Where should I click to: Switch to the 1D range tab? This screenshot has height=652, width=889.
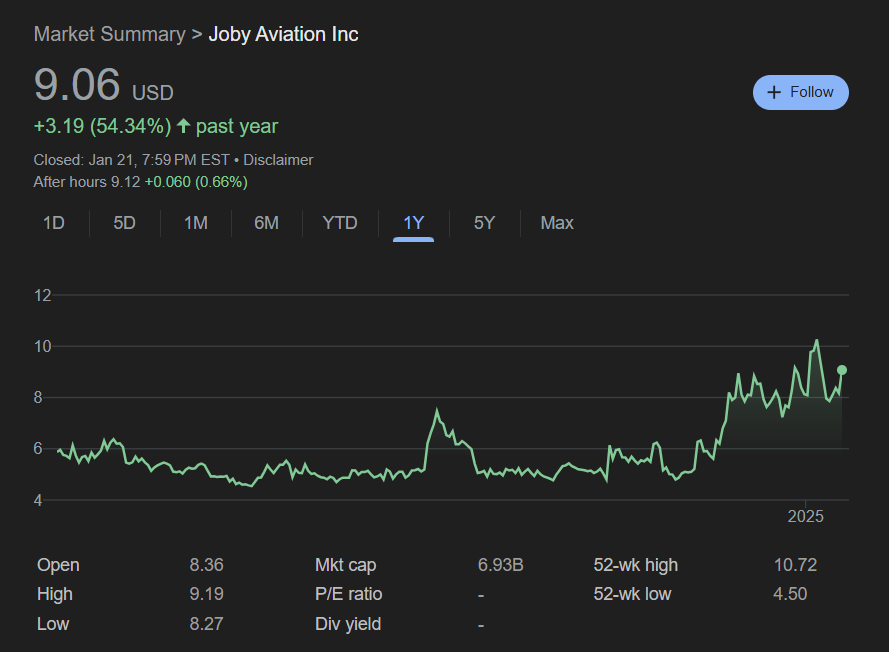pyautogui.click(x=54, y=223)
